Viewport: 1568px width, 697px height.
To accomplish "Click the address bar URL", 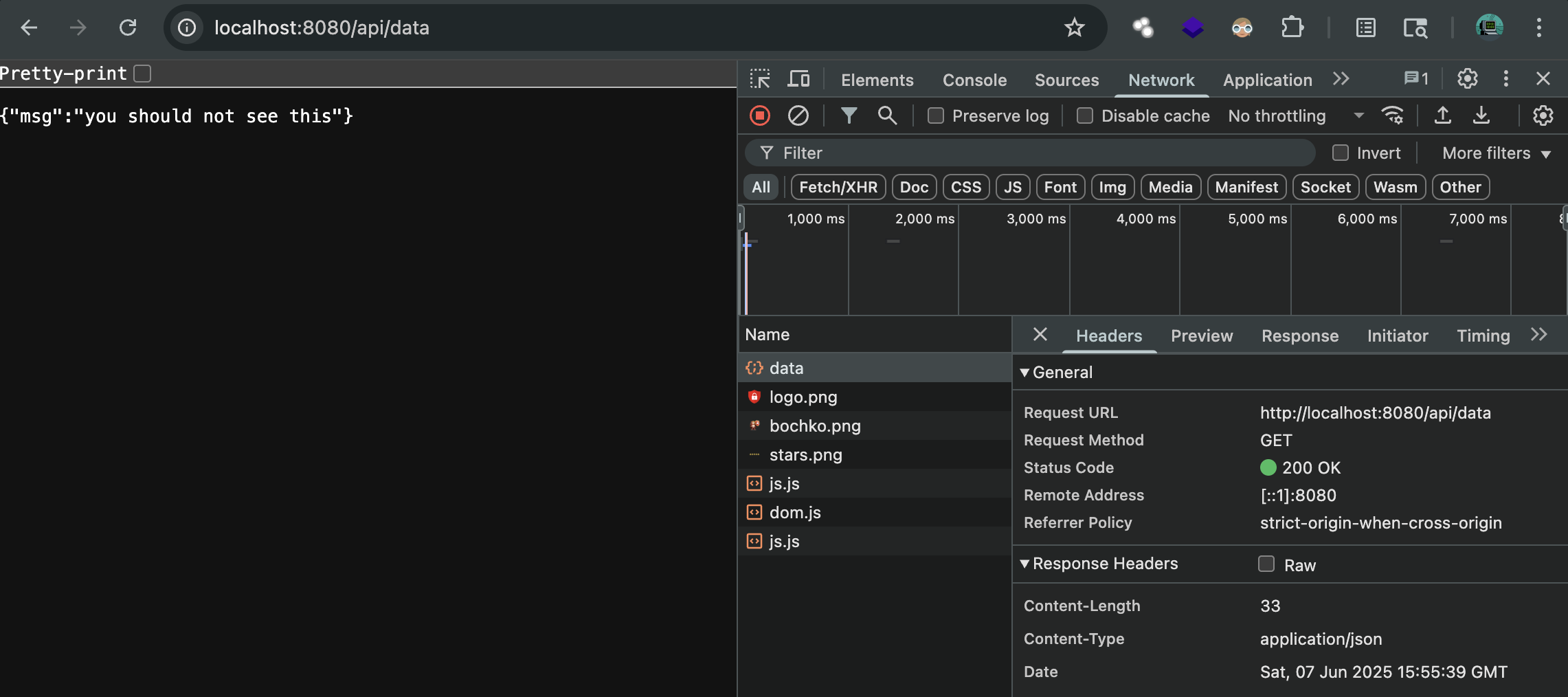I will tap(322, 27).
